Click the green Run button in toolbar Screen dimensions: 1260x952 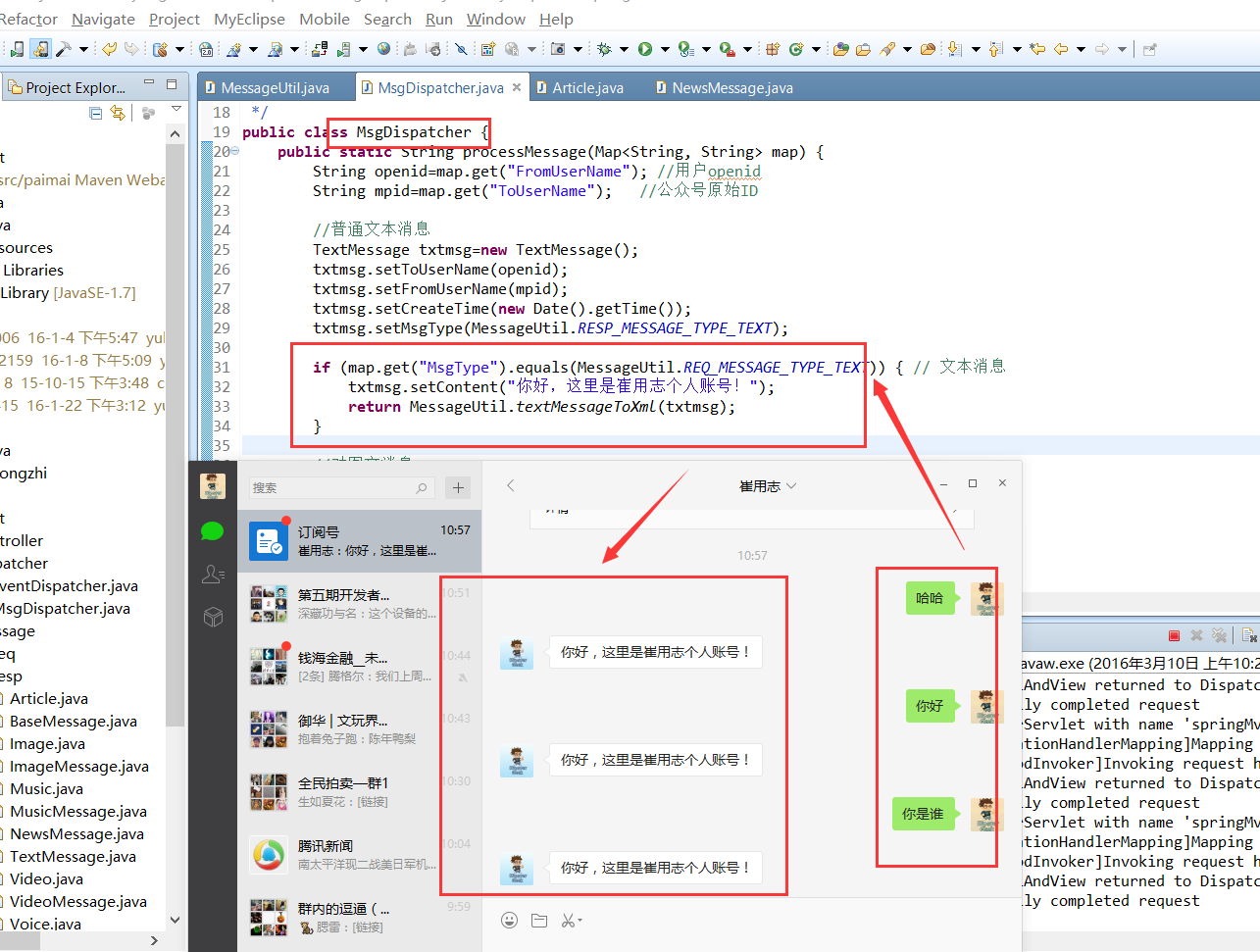645,49
